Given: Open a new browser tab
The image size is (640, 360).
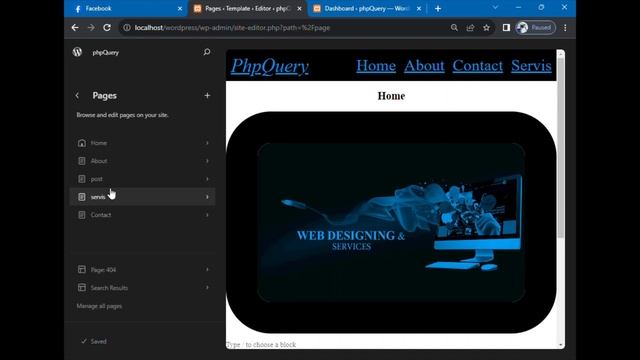Looking at the screenshot, I should pos(438,8).
